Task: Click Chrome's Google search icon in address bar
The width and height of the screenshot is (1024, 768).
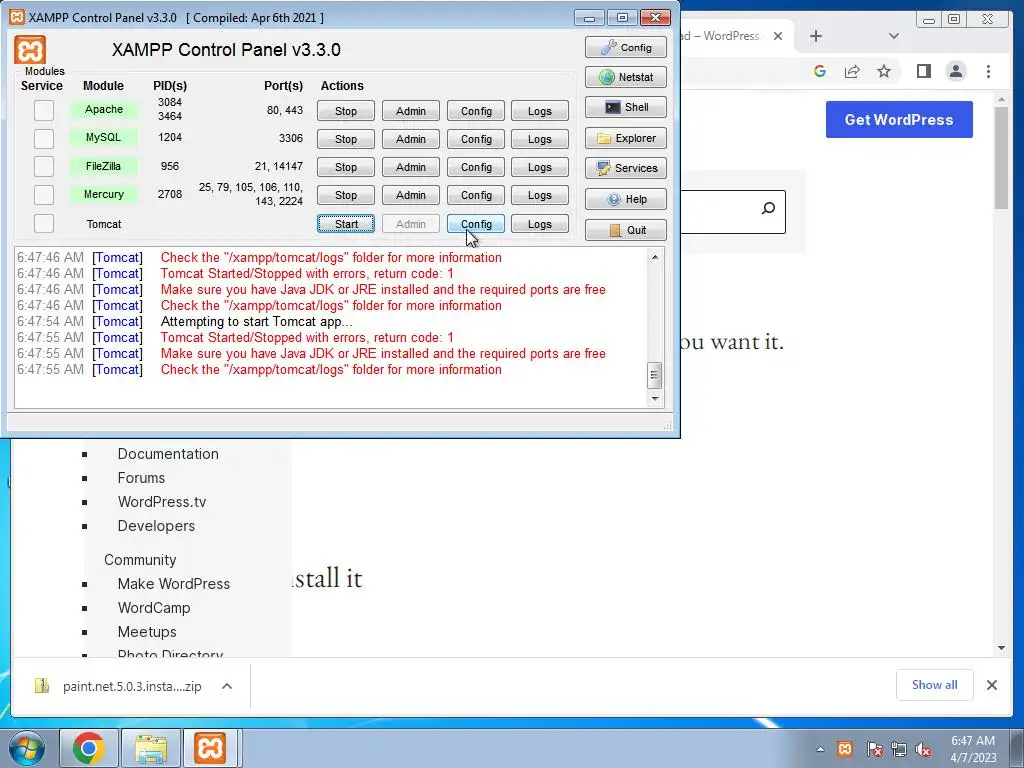Action: (x=820, y=71)
